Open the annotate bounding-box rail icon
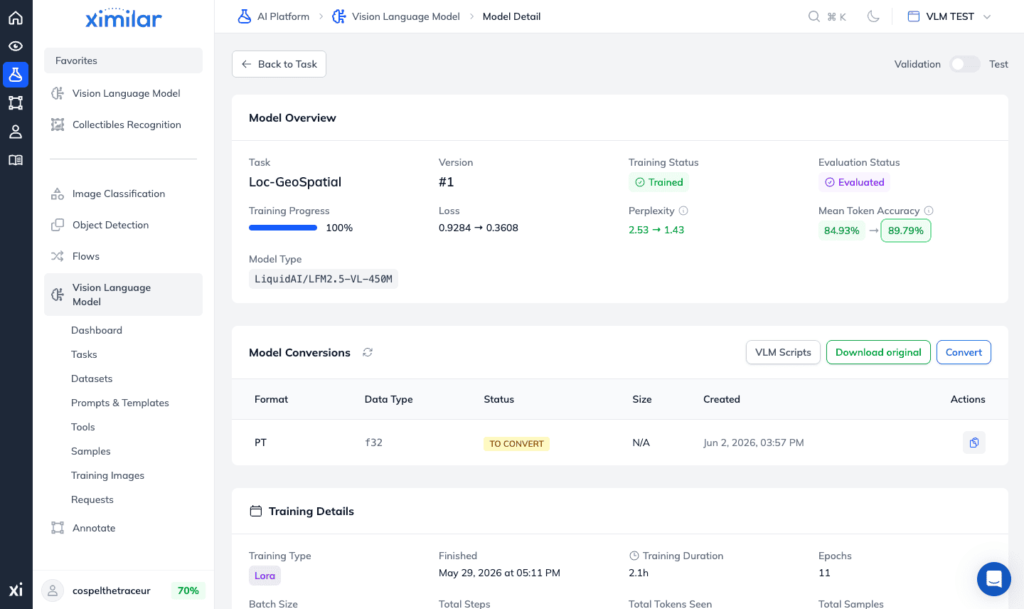1024x609 pixels. [x=16, y=102]
